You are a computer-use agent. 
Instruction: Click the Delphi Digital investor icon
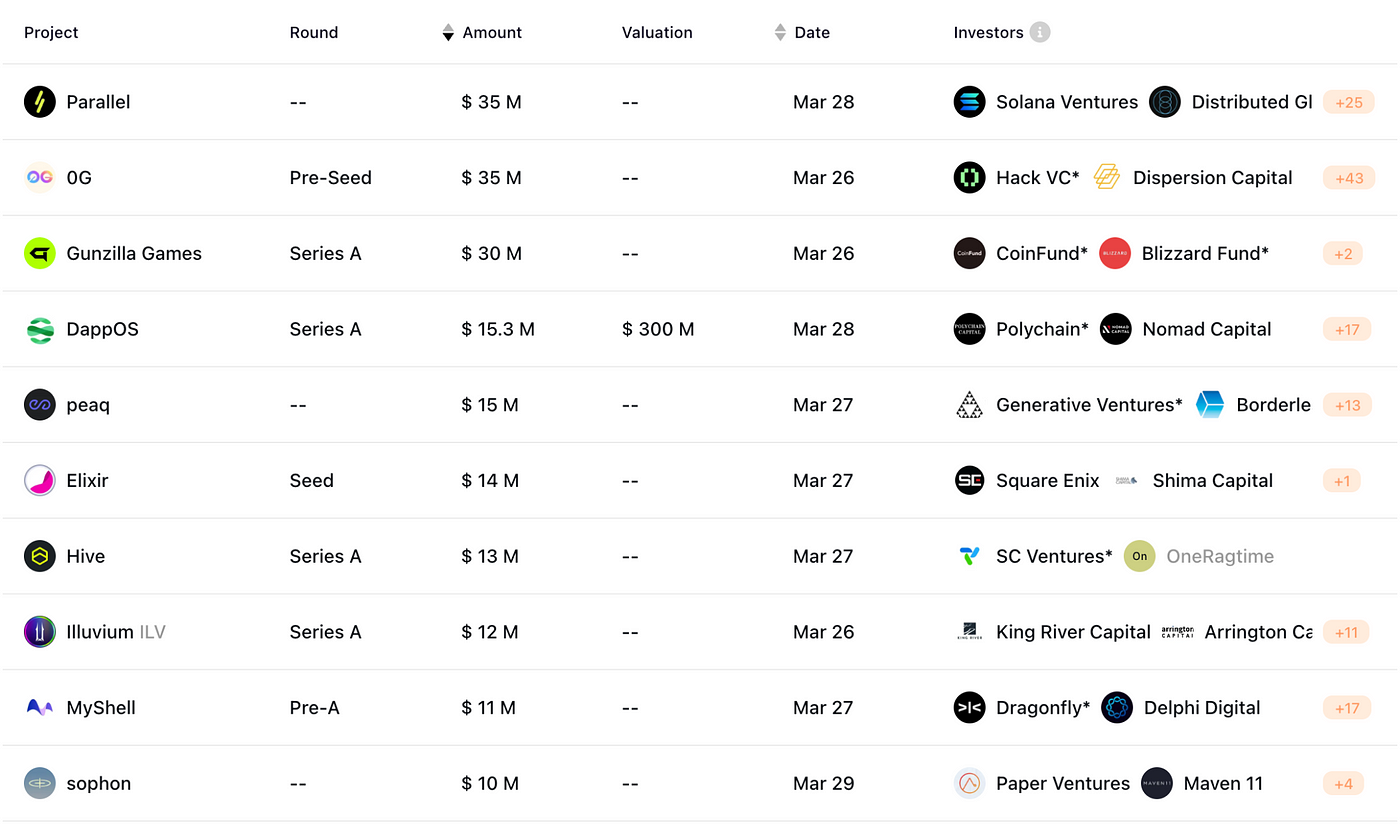coord(1116,708)
